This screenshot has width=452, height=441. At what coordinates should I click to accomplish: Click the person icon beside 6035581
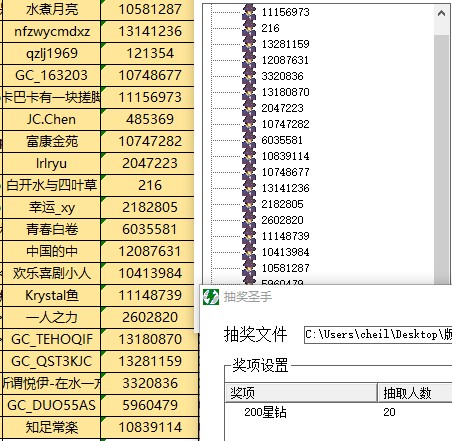pos(249,140)
